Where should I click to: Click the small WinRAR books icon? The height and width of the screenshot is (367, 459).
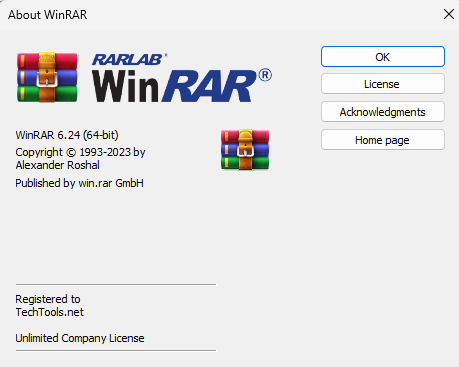pyautogui.click(x=245, y=150)
